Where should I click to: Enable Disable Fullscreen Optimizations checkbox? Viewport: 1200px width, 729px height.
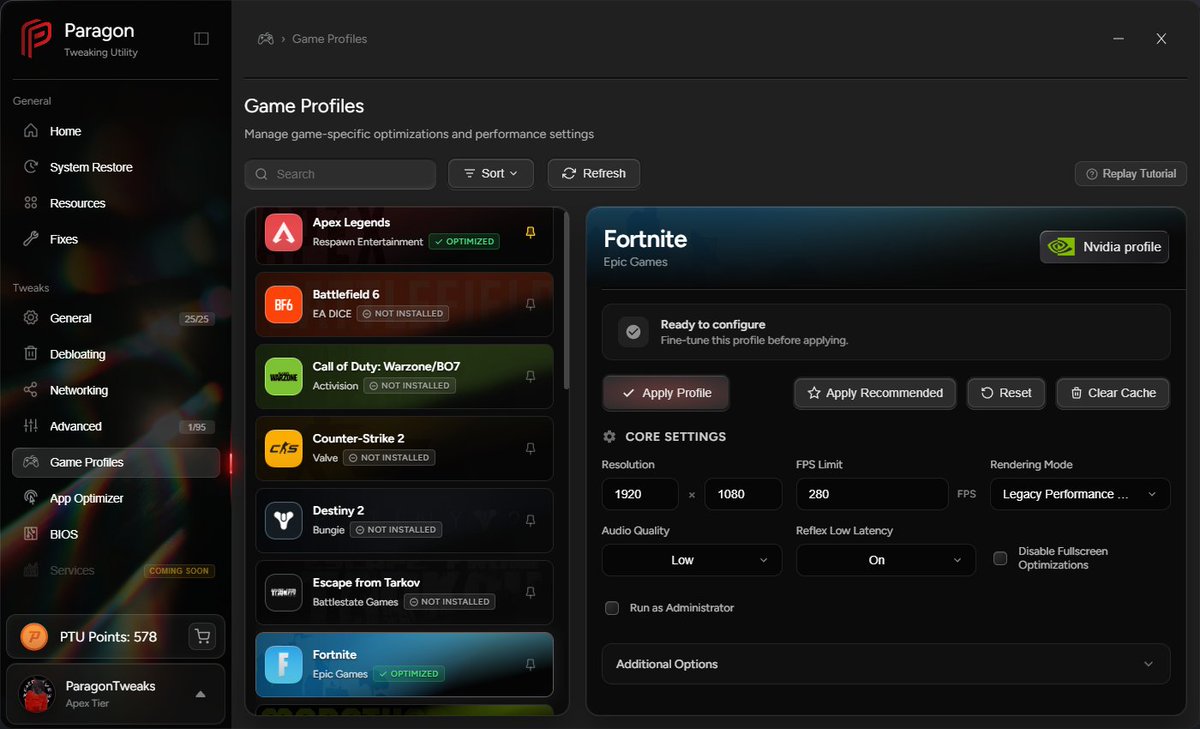1000,558
